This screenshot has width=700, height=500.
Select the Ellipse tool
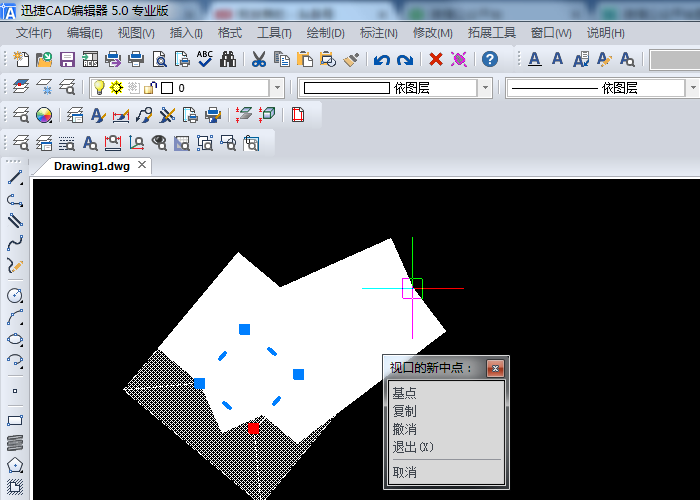coord(15,339)
